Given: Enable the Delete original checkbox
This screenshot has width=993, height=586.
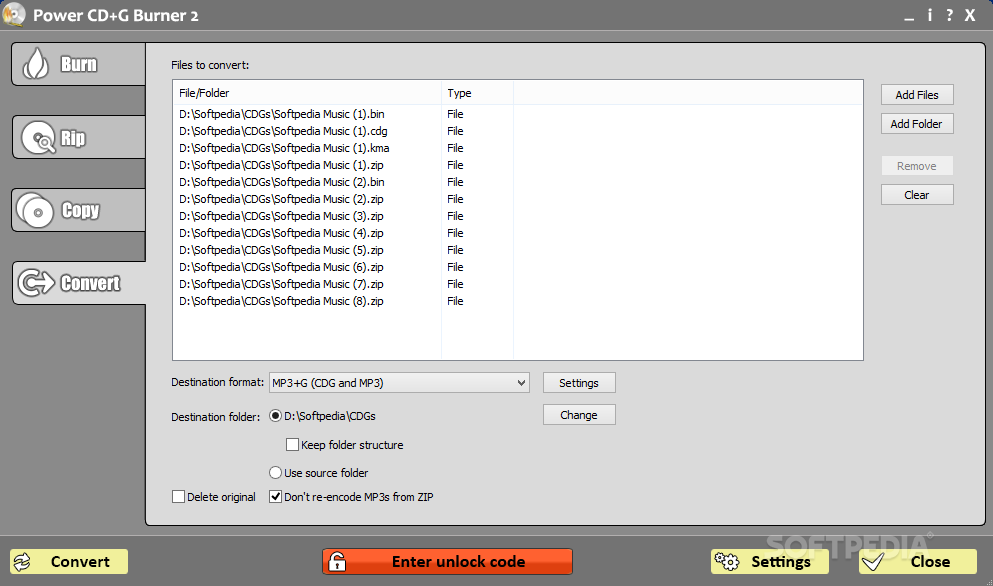Looking at the screenshot, I should (179, 497).
